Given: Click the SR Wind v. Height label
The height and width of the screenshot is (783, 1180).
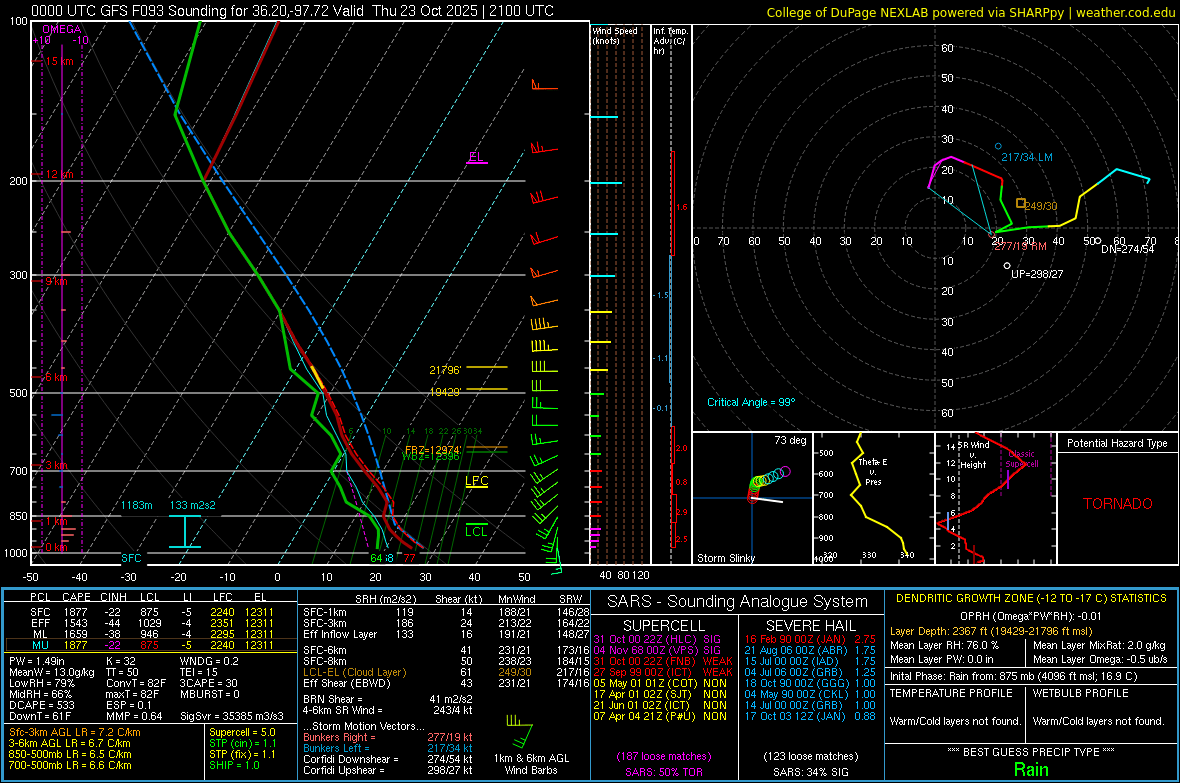Looking at the screenshot, I should click(x=973, y=455).
